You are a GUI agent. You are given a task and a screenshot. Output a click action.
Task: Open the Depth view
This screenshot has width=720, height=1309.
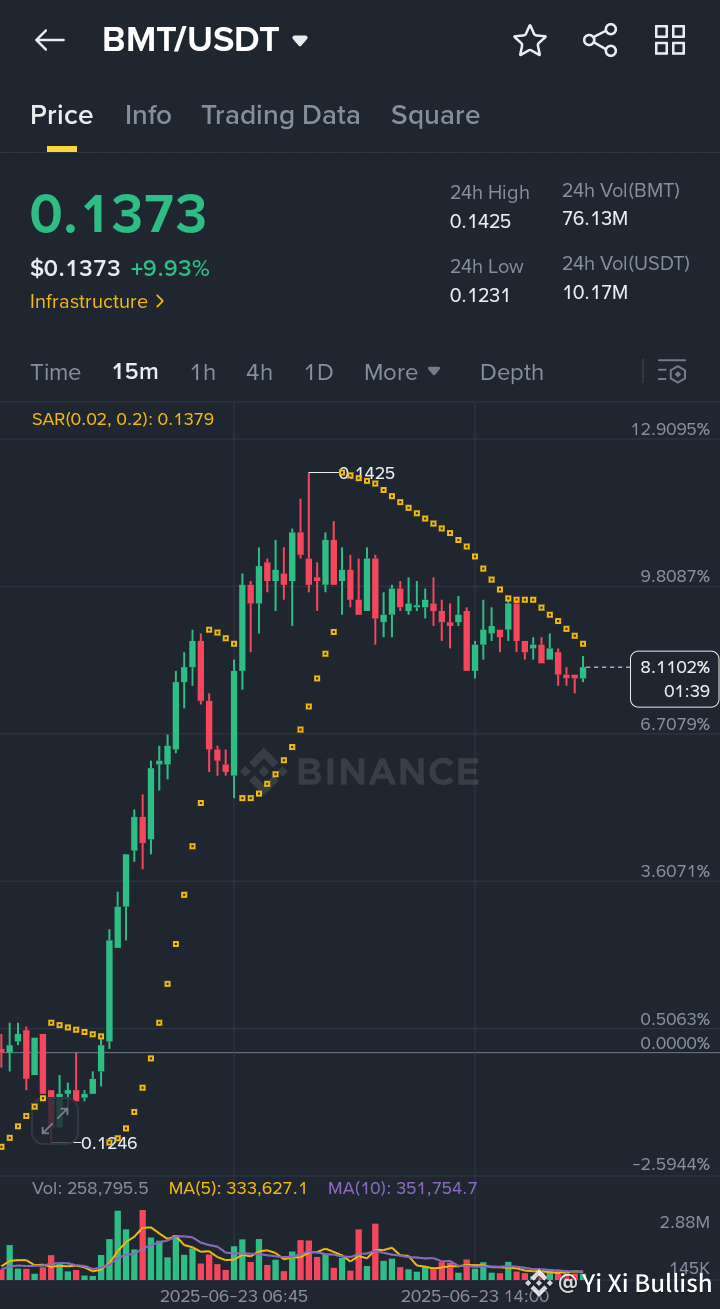tap(511, 371)
